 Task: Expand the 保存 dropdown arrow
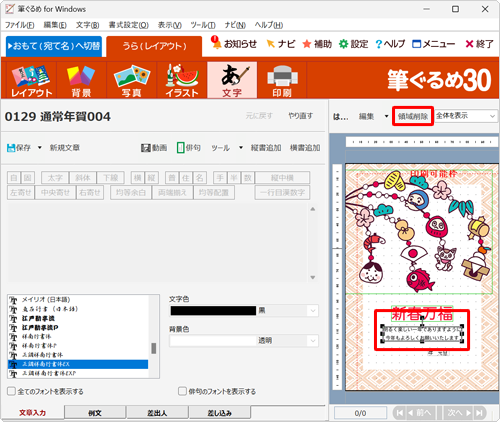tap(40, 148)
